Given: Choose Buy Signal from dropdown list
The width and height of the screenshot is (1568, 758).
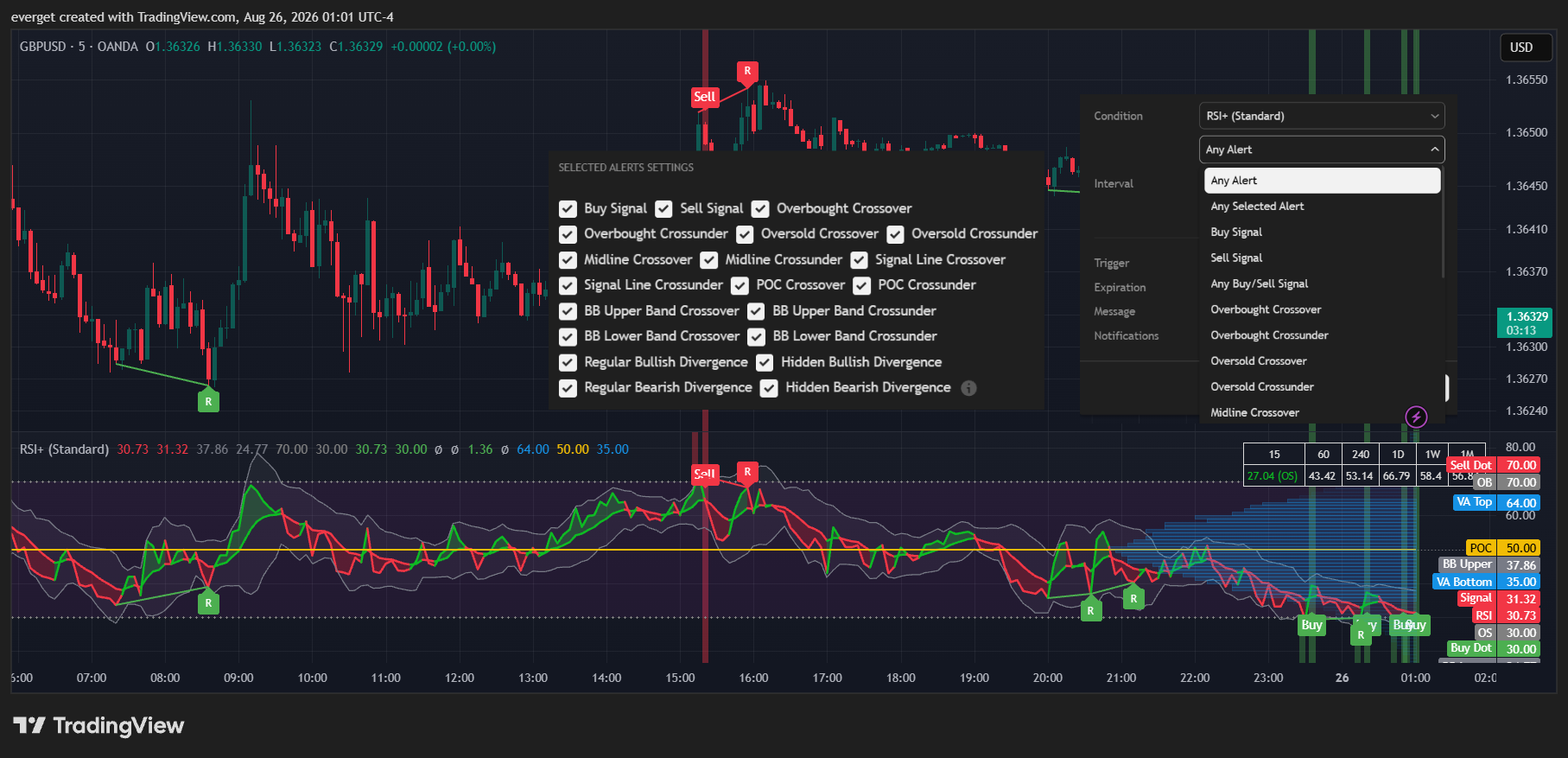Looking at the screenshot, I should pos(1322,232).
